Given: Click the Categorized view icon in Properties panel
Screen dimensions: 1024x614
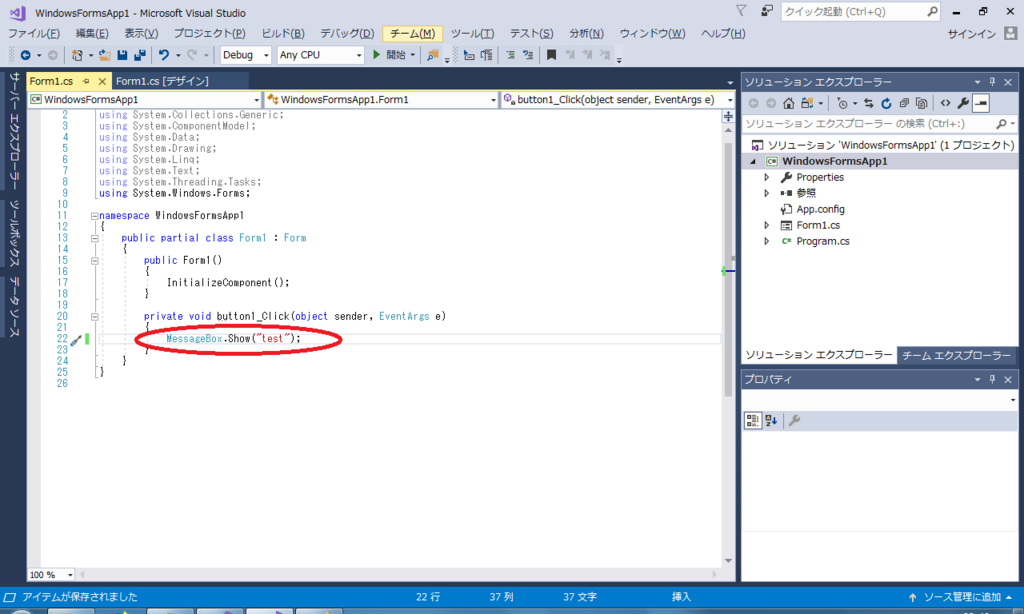Looking at the screenshot, I should (752, 421).
